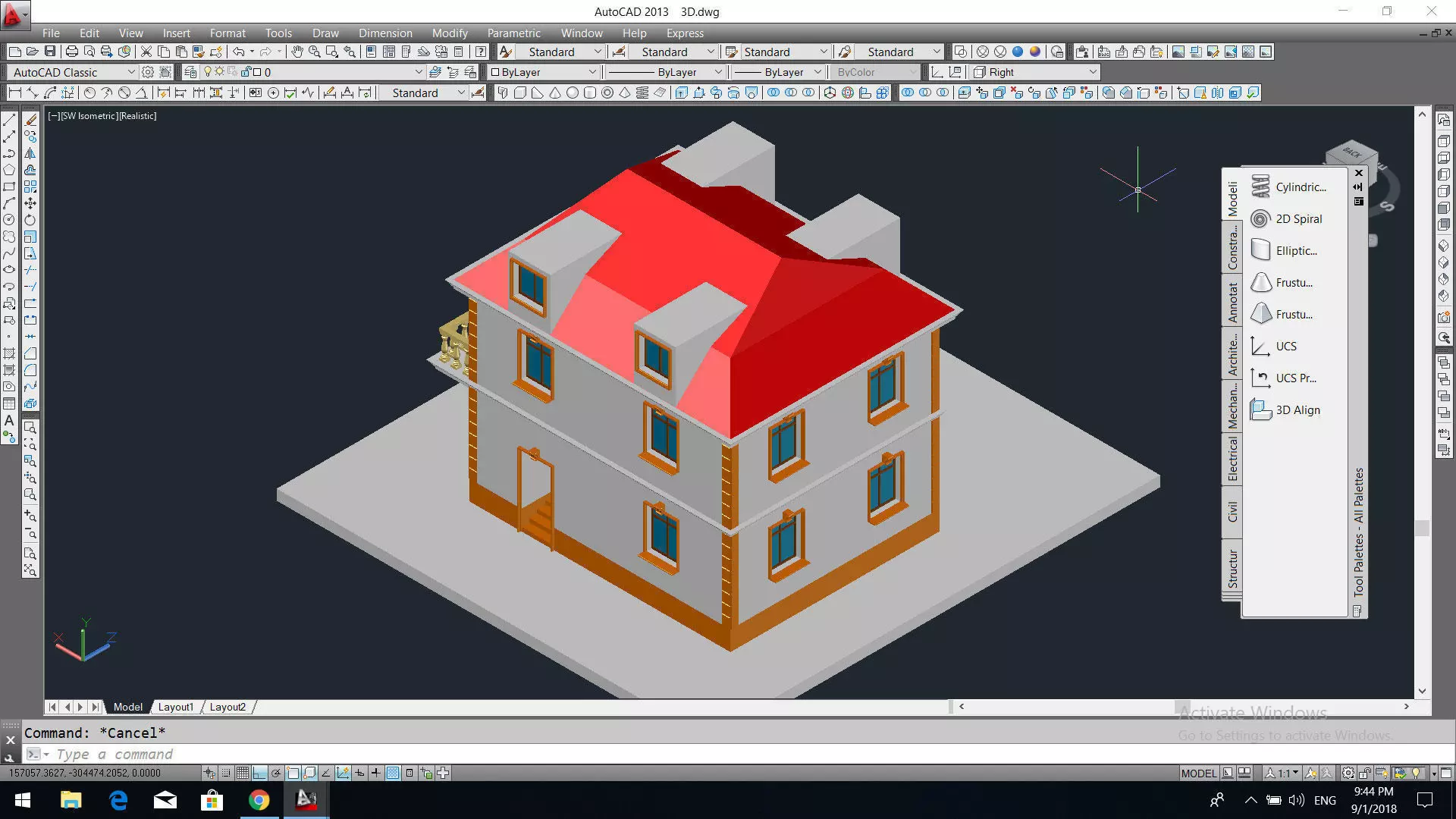The width and height of the screenshot is (1456, 819).
Task: Open the ByLayer color dropdown
Action: pyautogui.click(x=592, y=72)
